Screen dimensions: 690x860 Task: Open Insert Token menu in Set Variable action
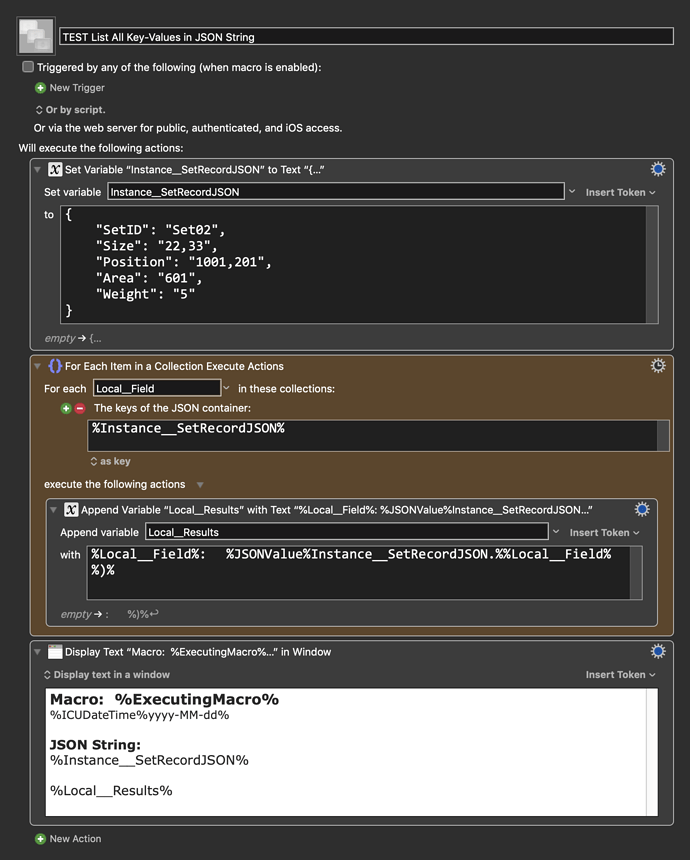(620, 193)
